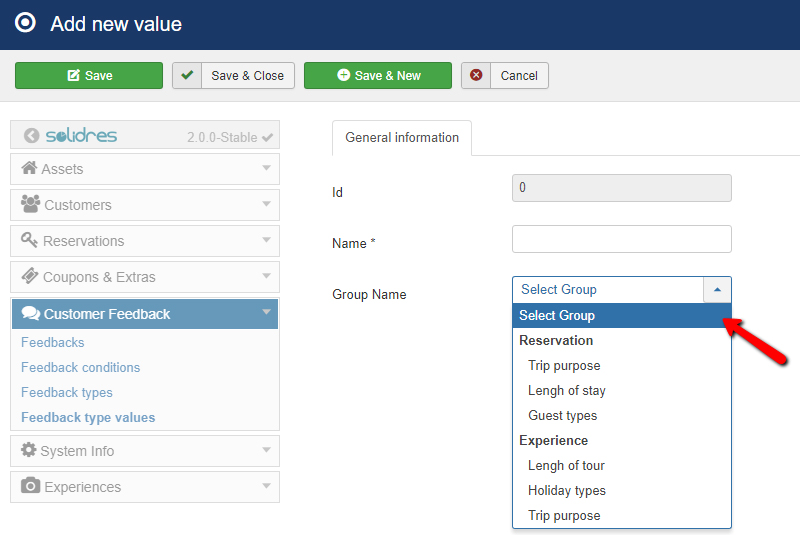Choose the Holiday types option
Screen dimensions: 800x535
point(567,491)
